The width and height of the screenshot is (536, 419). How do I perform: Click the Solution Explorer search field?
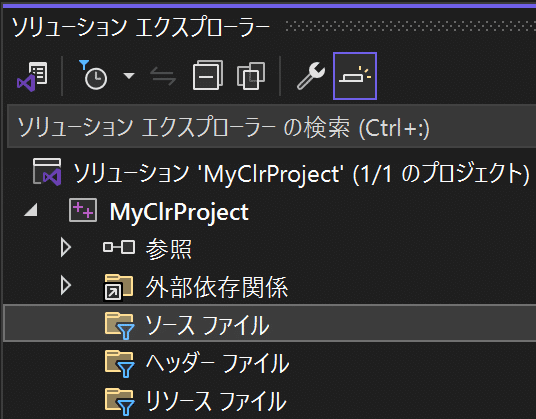point(271,127)
